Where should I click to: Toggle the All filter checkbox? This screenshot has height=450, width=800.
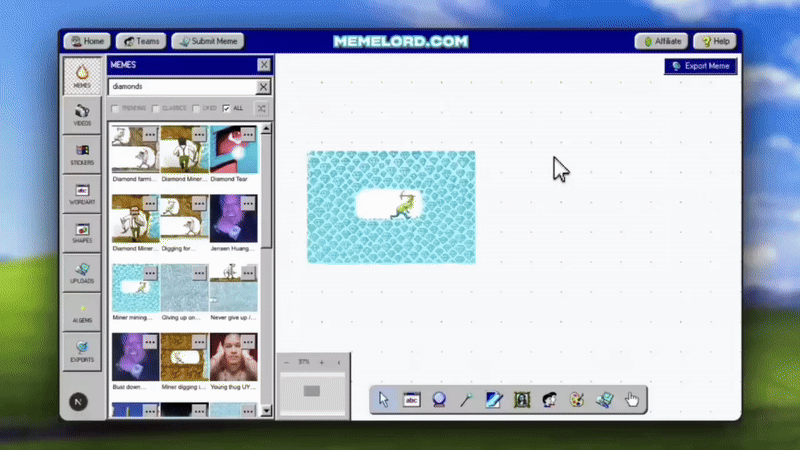tap(227, 108)
